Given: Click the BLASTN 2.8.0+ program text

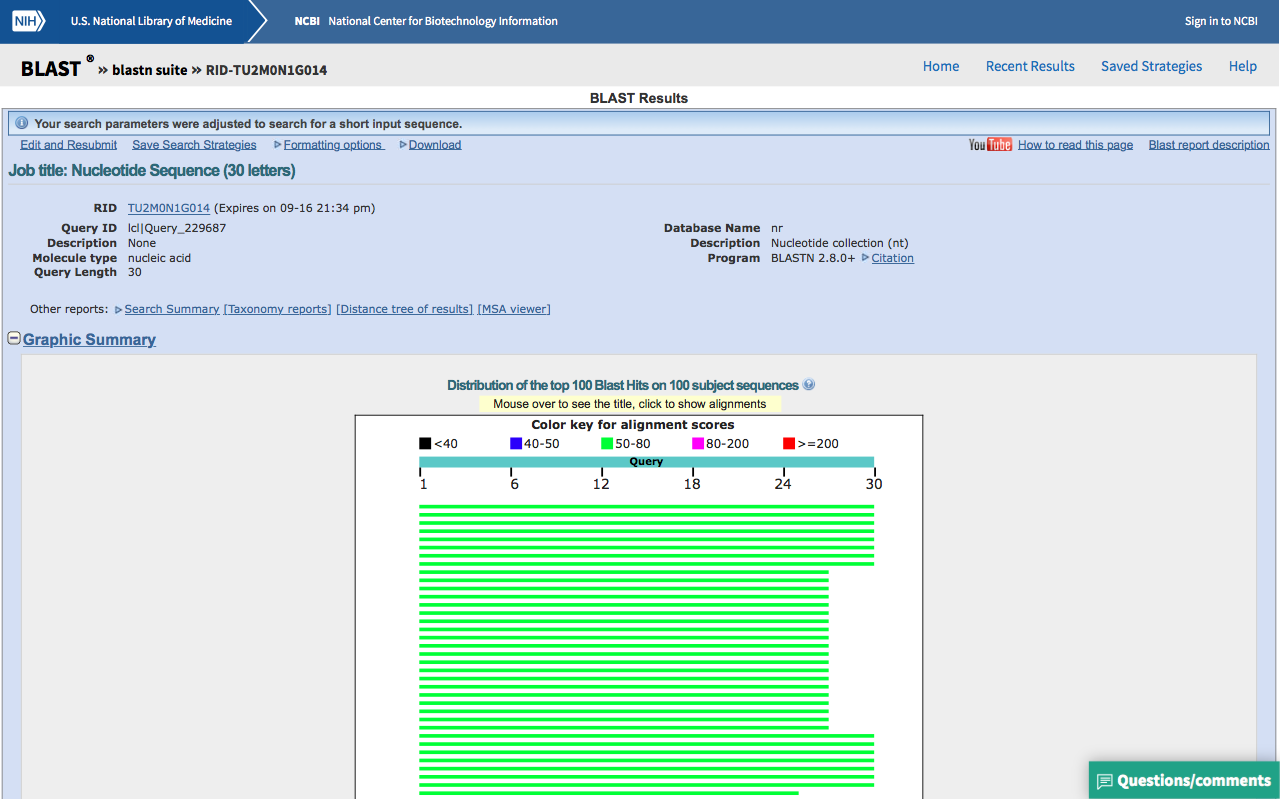Looking at the screenshot, I should click(813, 258).
